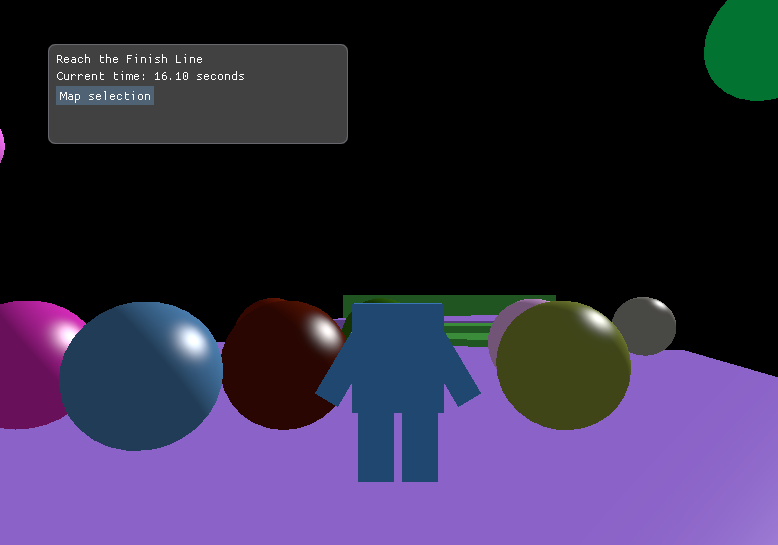Screen dimensions: 778x545
Task: Click the green sphere in the top-right corner
Action: 745,48
